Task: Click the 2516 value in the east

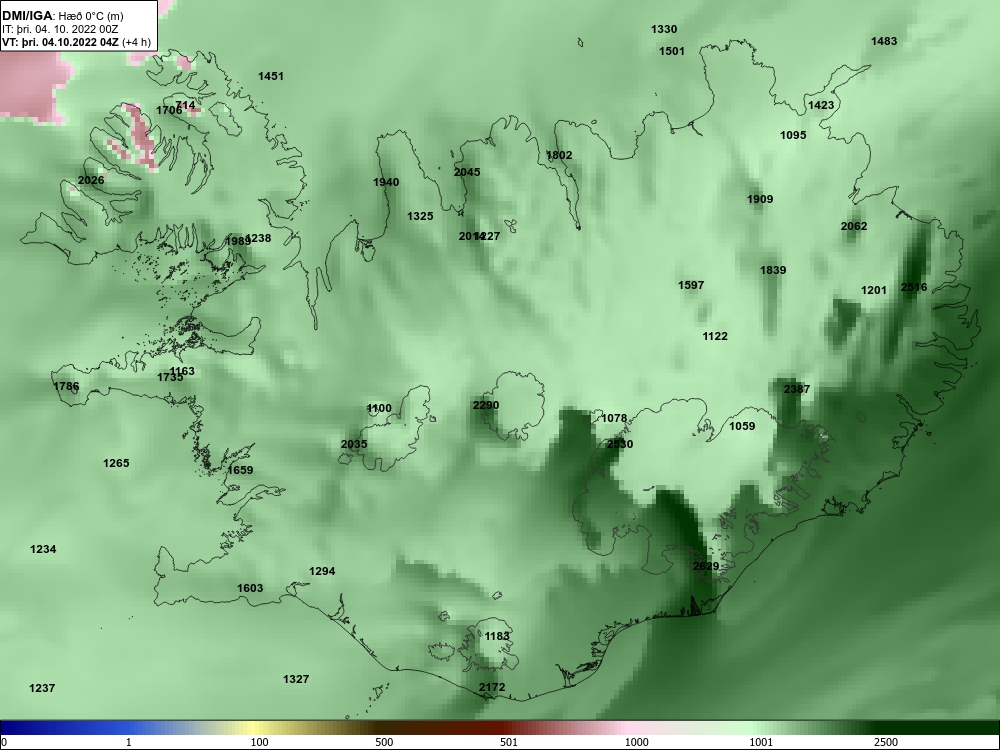Action: point(914,287)
